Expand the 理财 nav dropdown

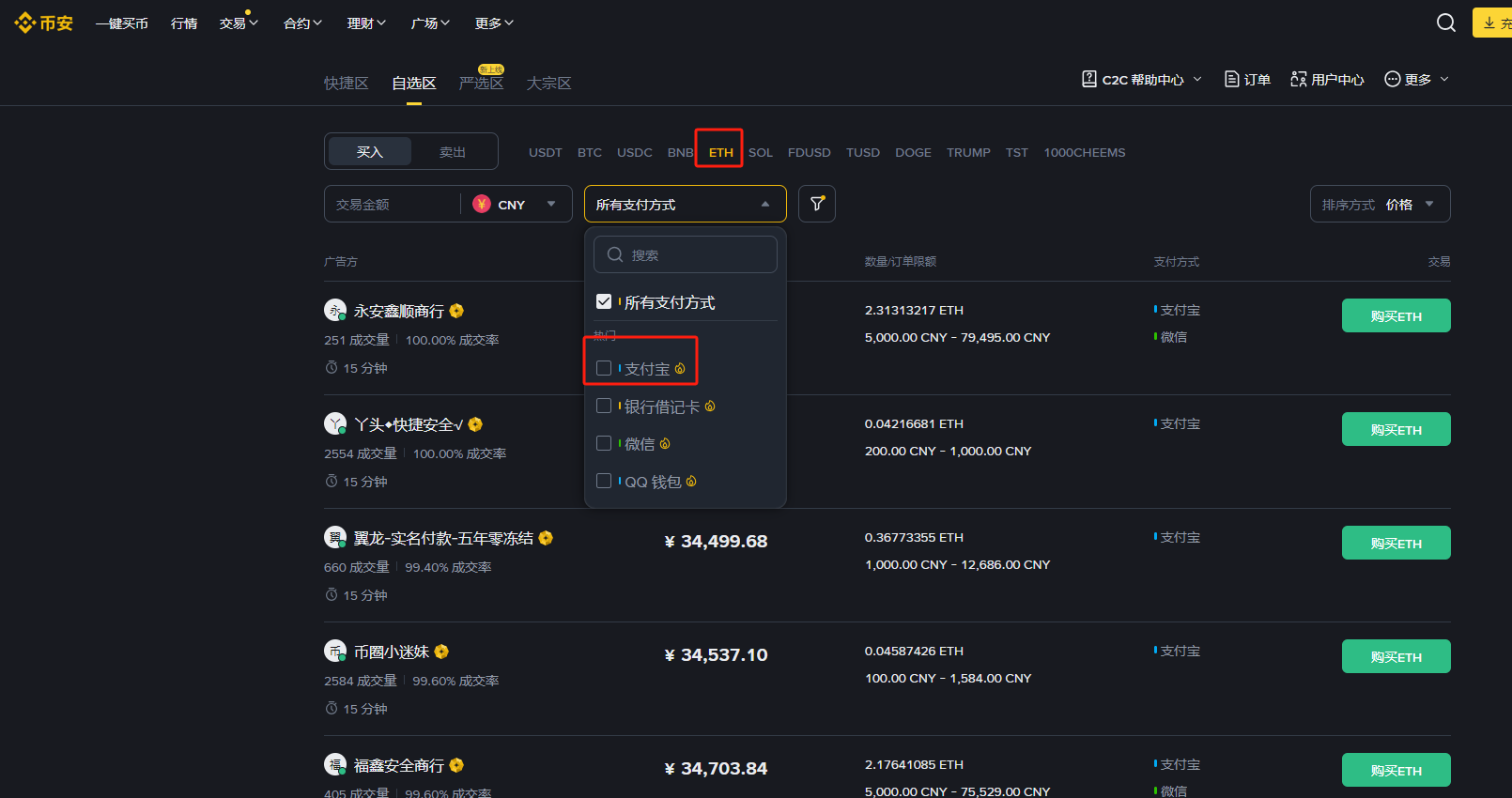[x=366, y=23]
